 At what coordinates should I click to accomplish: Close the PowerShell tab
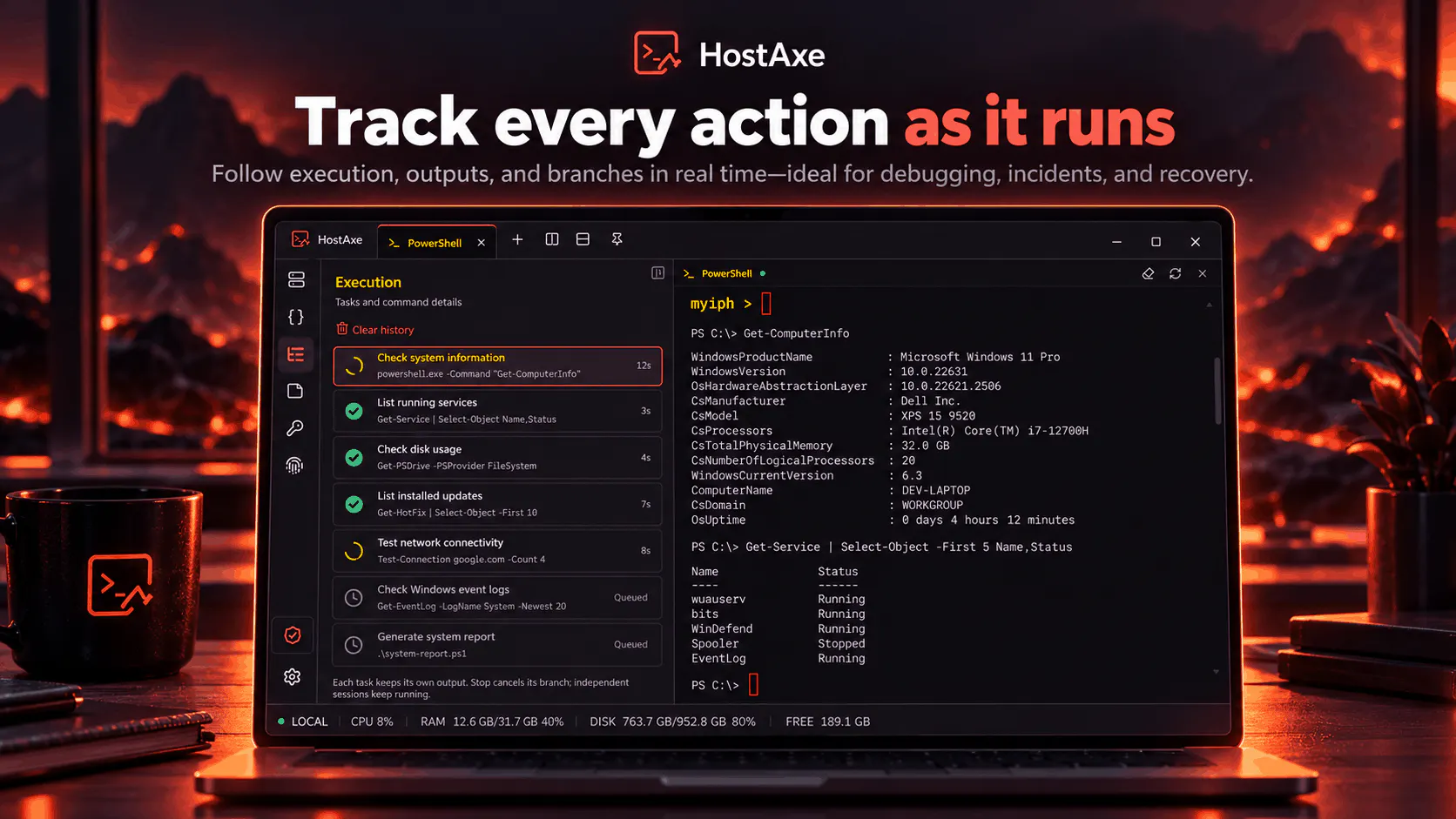pyautogui.click(x=482, y=243)
